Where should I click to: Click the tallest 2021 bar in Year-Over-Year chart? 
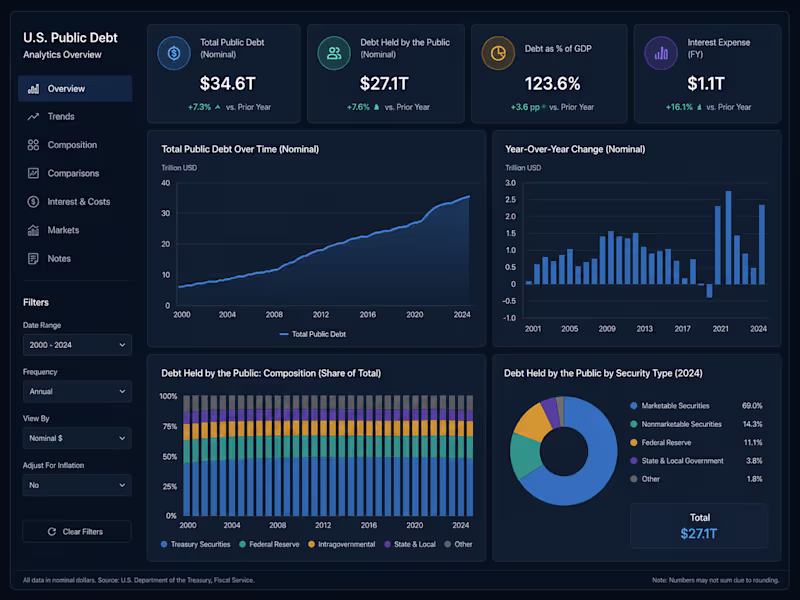[728, 238]
